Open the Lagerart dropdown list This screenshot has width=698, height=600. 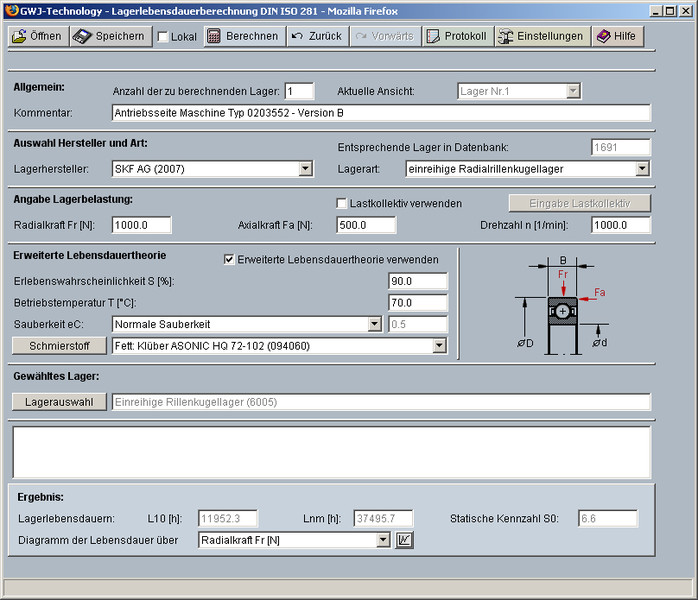click(x=642, y=169)
